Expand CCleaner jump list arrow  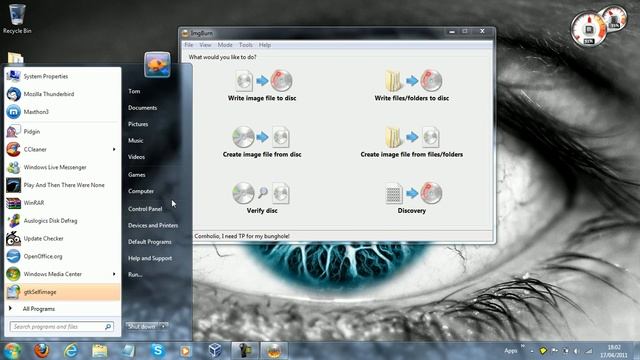114,149
